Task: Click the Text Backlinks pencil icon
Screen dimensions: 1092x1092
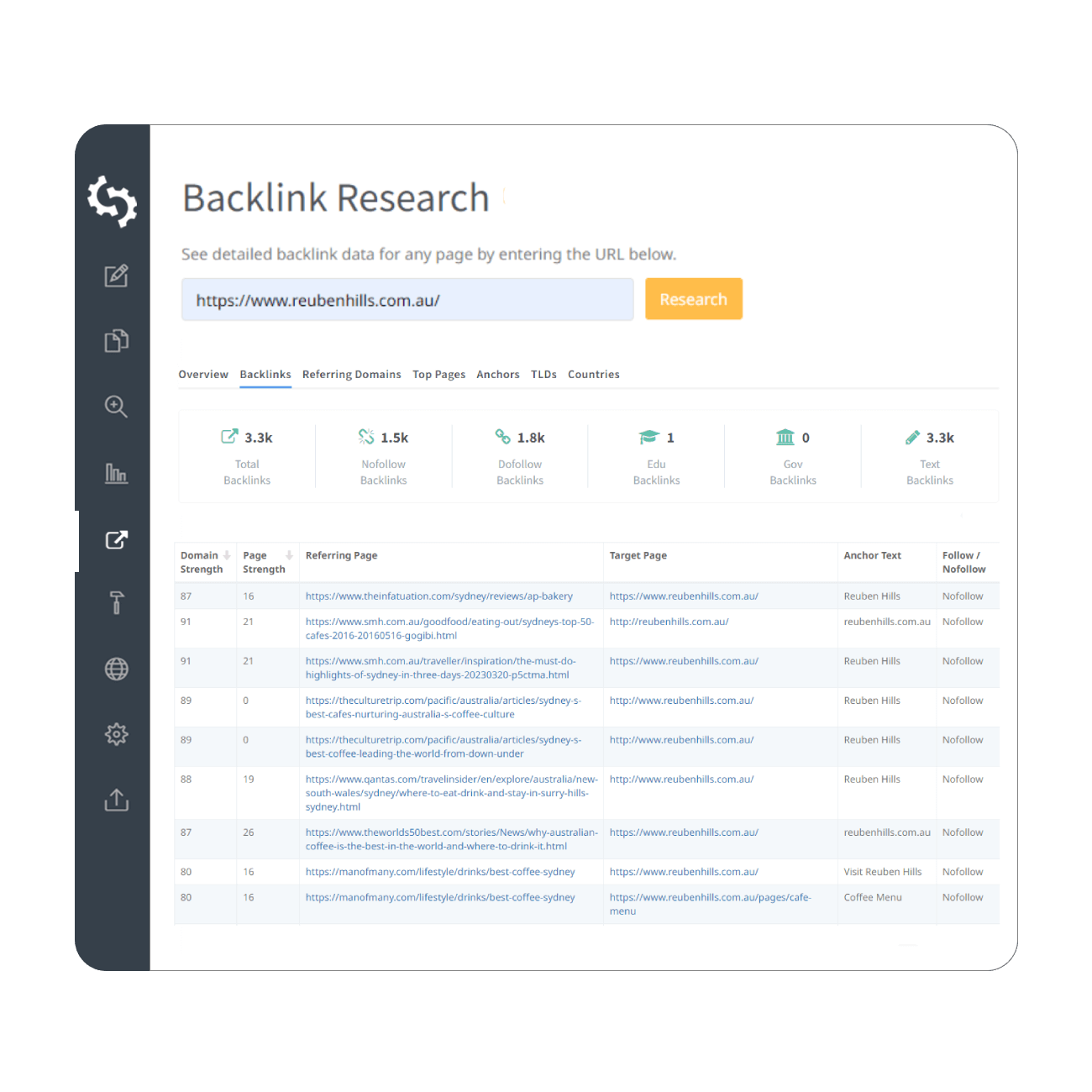Action: (912, 437)
